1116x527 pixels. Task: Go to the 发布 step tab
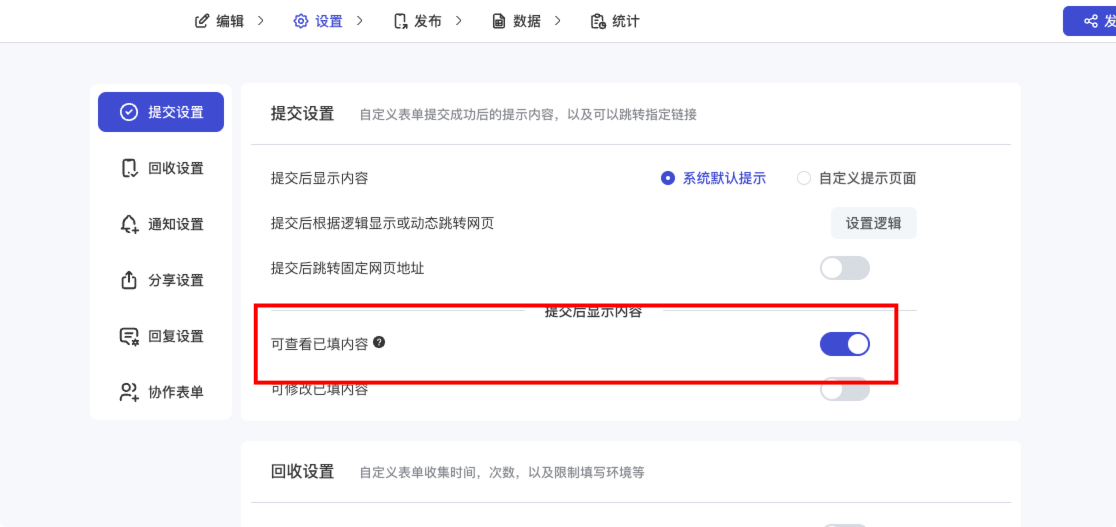(418, 21)
